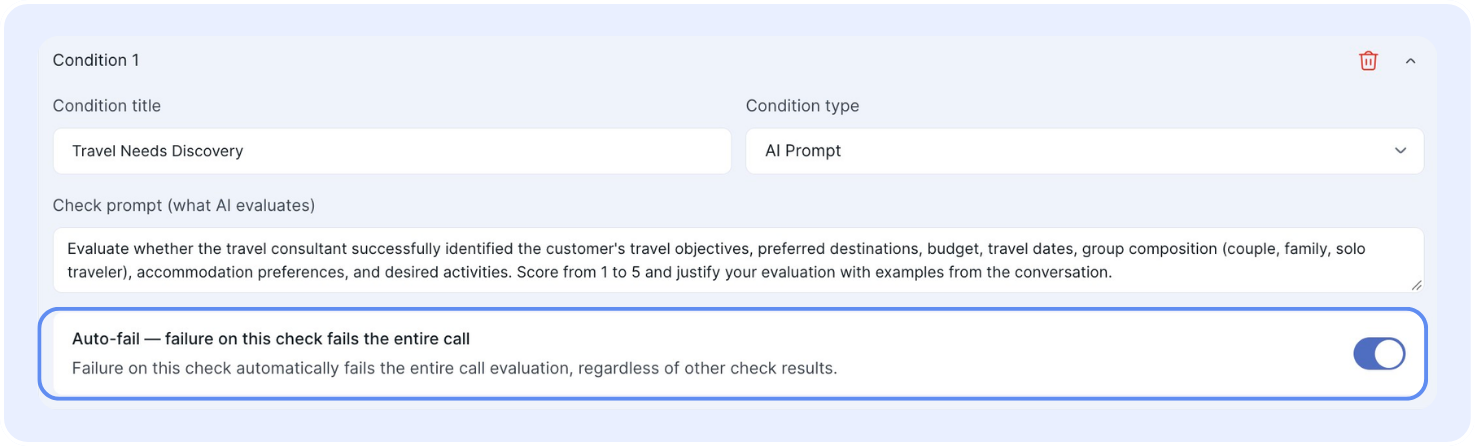Viewport: 1475px width, 447px height.
Task: Click the Auto-fail heading text
Action: [271, 339]
